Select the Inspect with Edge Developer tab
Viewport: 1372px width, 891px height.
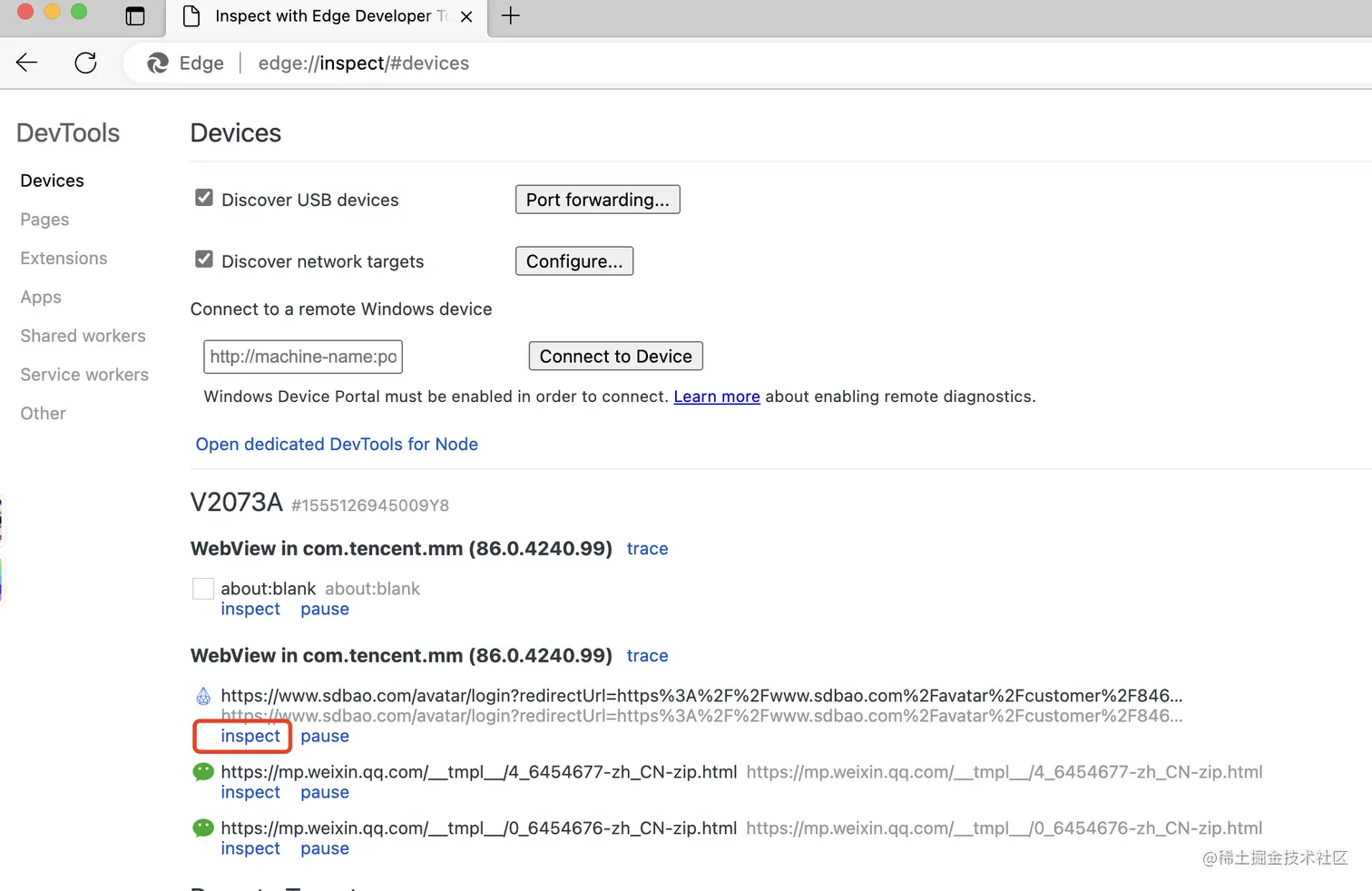tap(327, 16)
